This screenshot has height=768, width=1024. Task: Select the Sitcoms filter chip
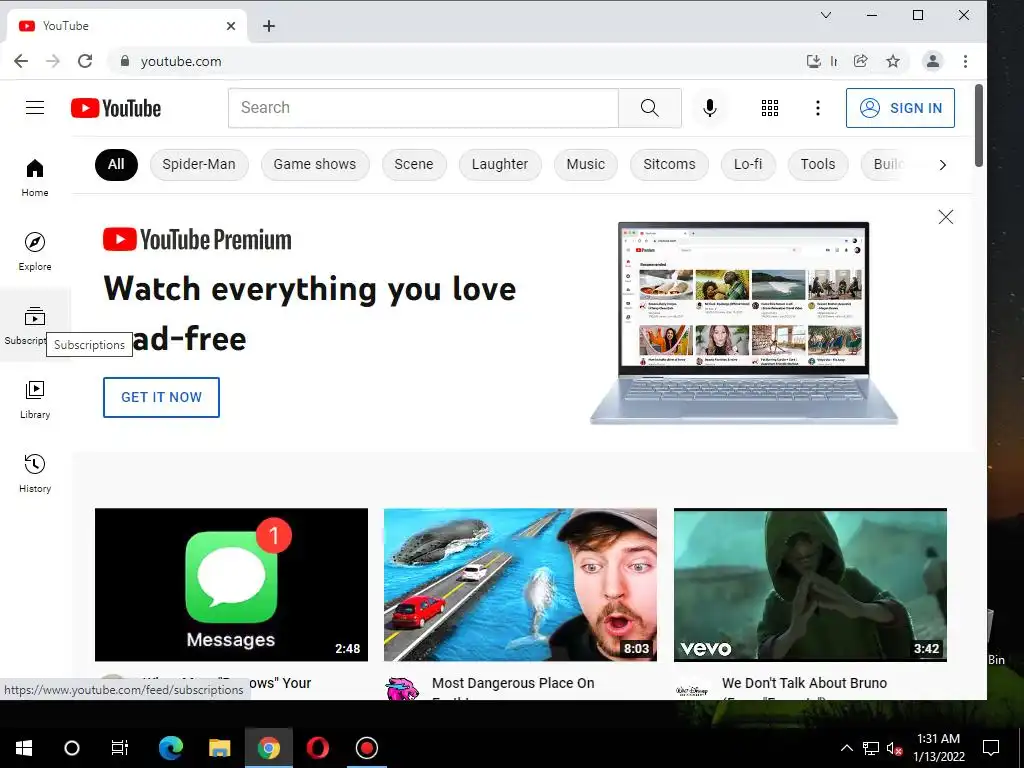669,165
